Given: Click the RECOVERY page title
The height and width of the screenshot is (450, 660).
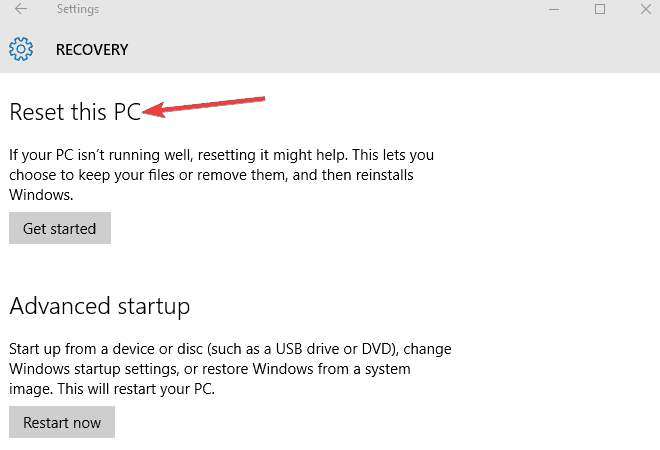Looking at the screenshot, I should point(92,49).
